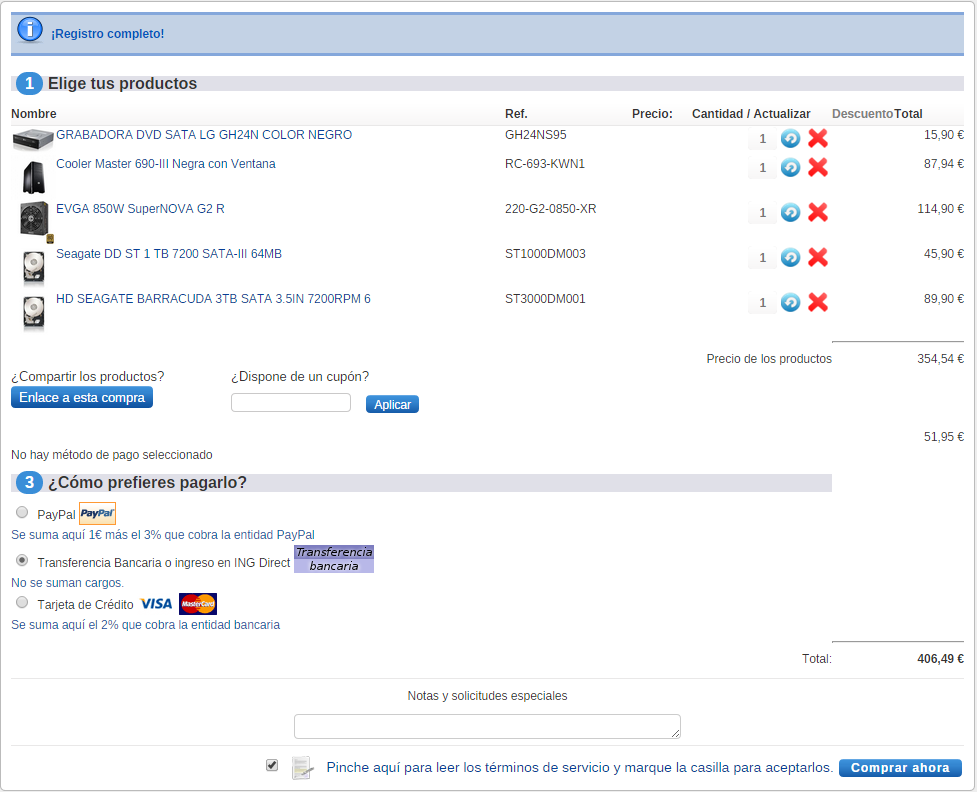Focus the coupon code input field
Image resolution: width=977 pixels, height=792 pixels.
pos(291,403)
